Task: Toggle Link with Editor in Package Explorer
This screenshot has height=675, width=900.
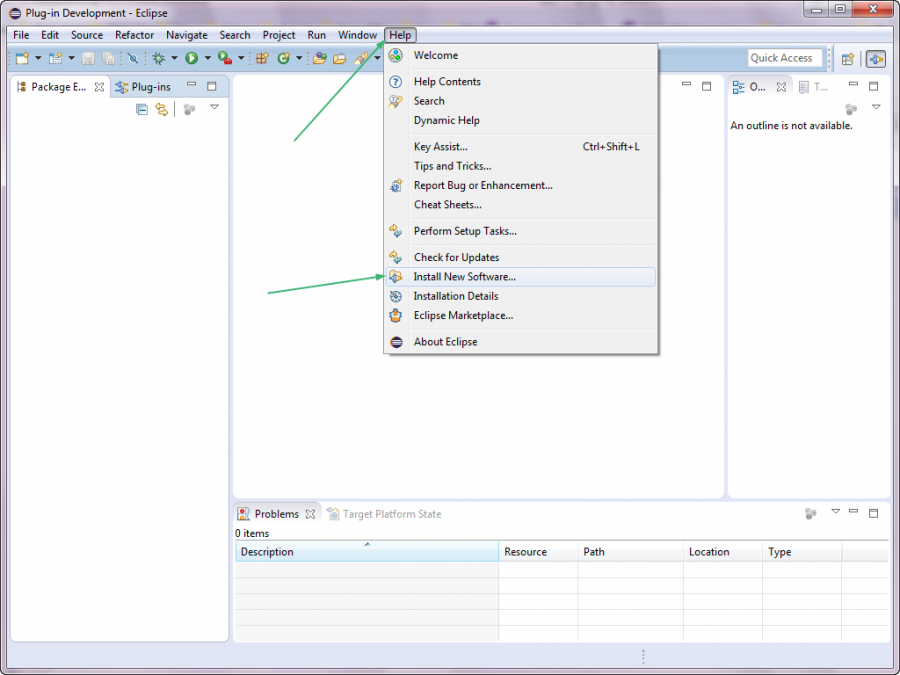Action: point(162,109)
